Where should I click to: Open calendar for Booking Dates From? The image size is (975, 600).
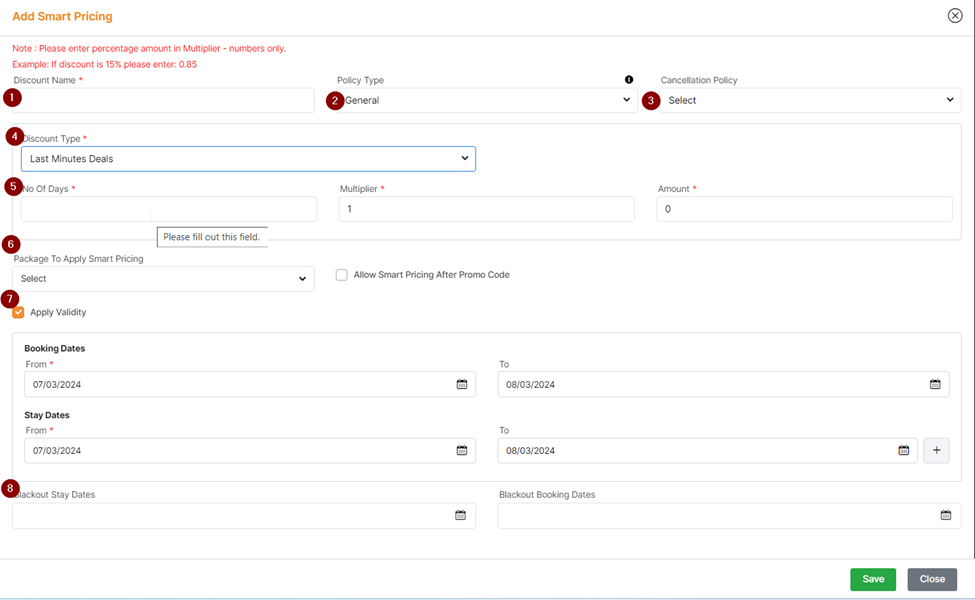[x=462, y=384]
